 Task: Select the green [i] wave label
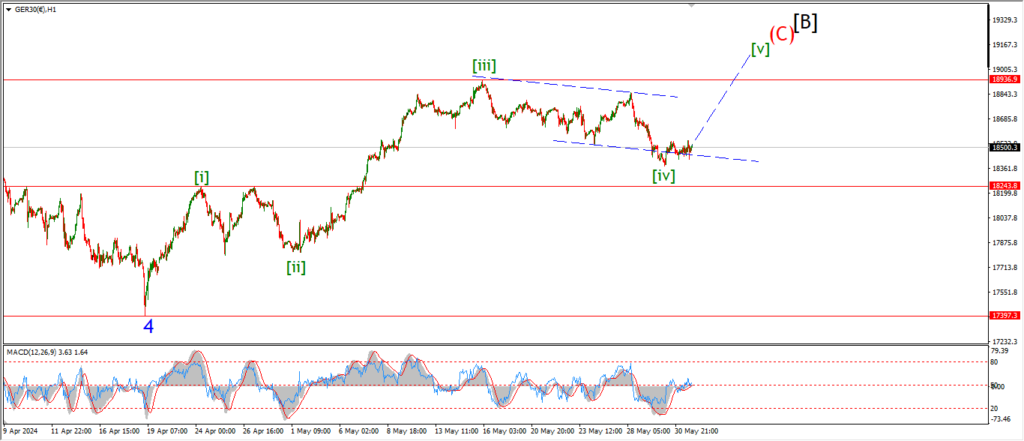click(202, 177)
